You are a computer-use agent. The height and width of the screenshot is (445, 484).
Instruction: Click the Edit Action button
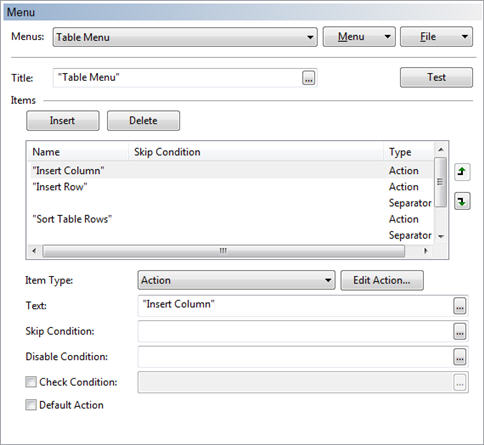coord(382,280)
